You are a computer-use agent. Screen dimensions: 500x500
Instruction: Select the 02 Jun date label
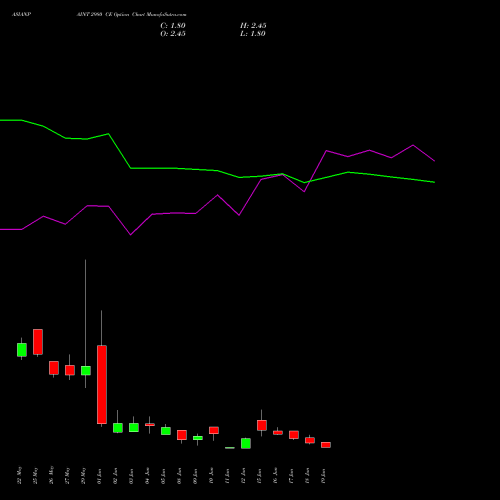tap(115, 476)
